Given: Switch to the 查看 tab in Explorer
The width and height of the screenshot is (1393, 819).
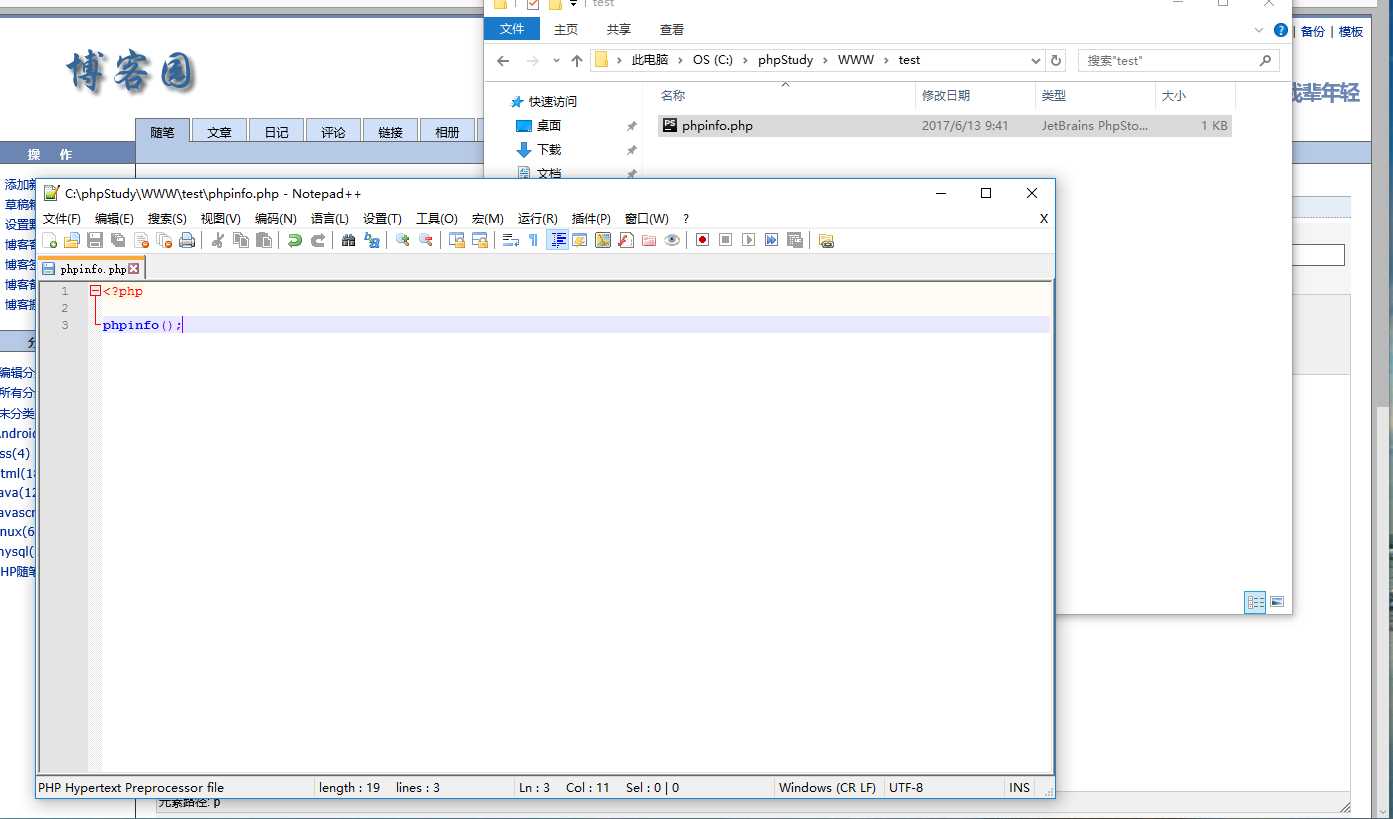Looking at the screenshot, I should [x=672, y=30].
